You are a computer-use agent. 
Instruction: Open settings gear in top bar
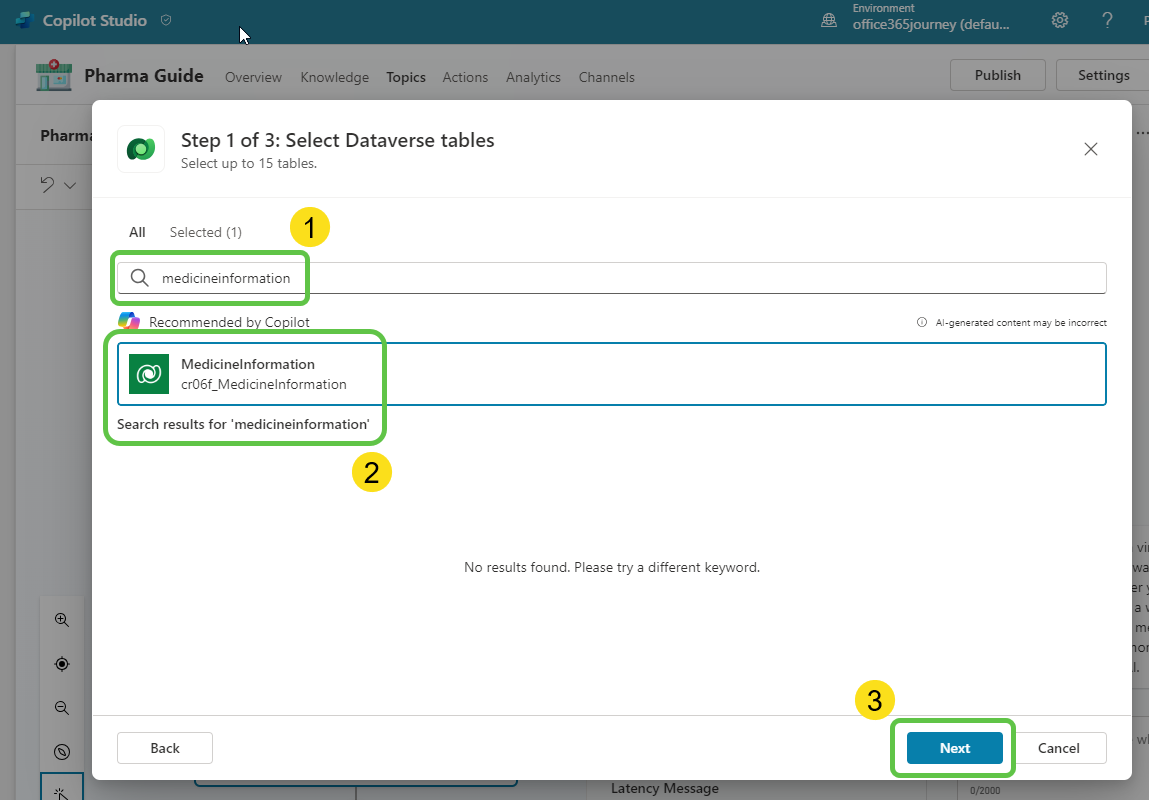1060,21
